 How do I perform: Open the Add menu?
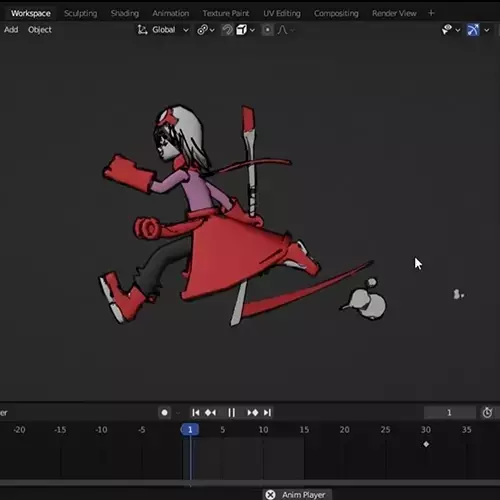tap(11, 30)
